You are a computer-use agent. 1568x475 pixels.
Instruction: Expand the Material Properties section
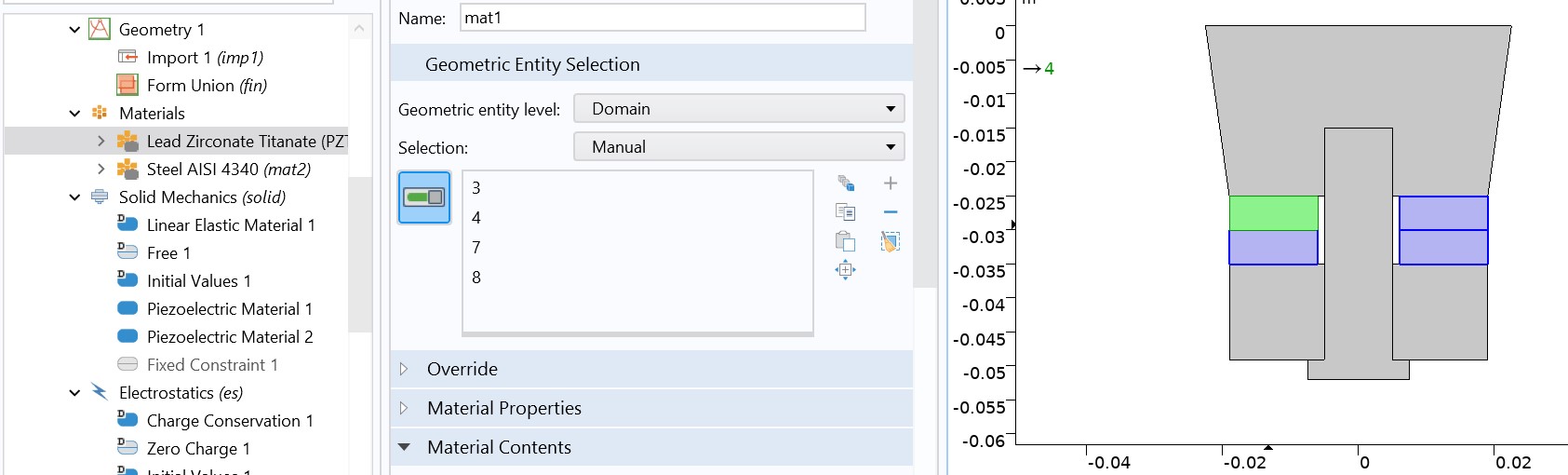click(404, 408)
